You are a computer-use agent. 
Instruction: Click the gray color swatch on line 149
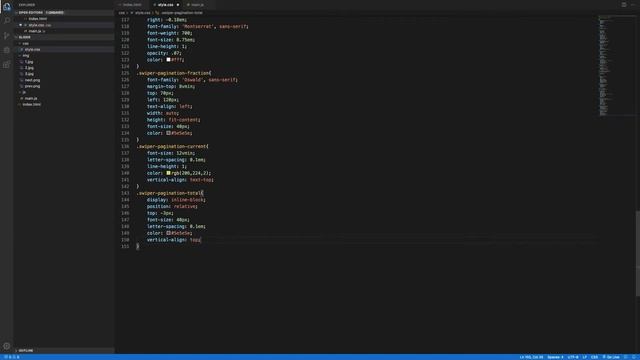tap(168, 233)
